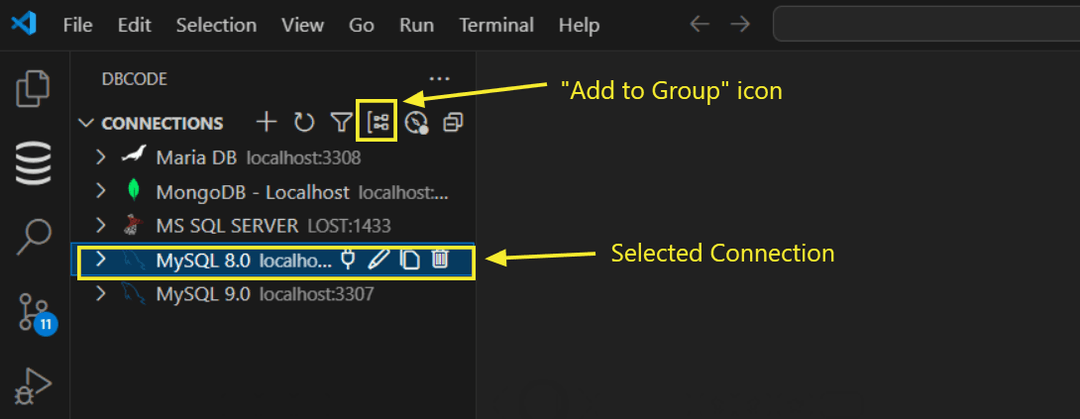Click the LOST:1433 text
This screenshot has height=419, width=1080.
click(x=349, y=225)
